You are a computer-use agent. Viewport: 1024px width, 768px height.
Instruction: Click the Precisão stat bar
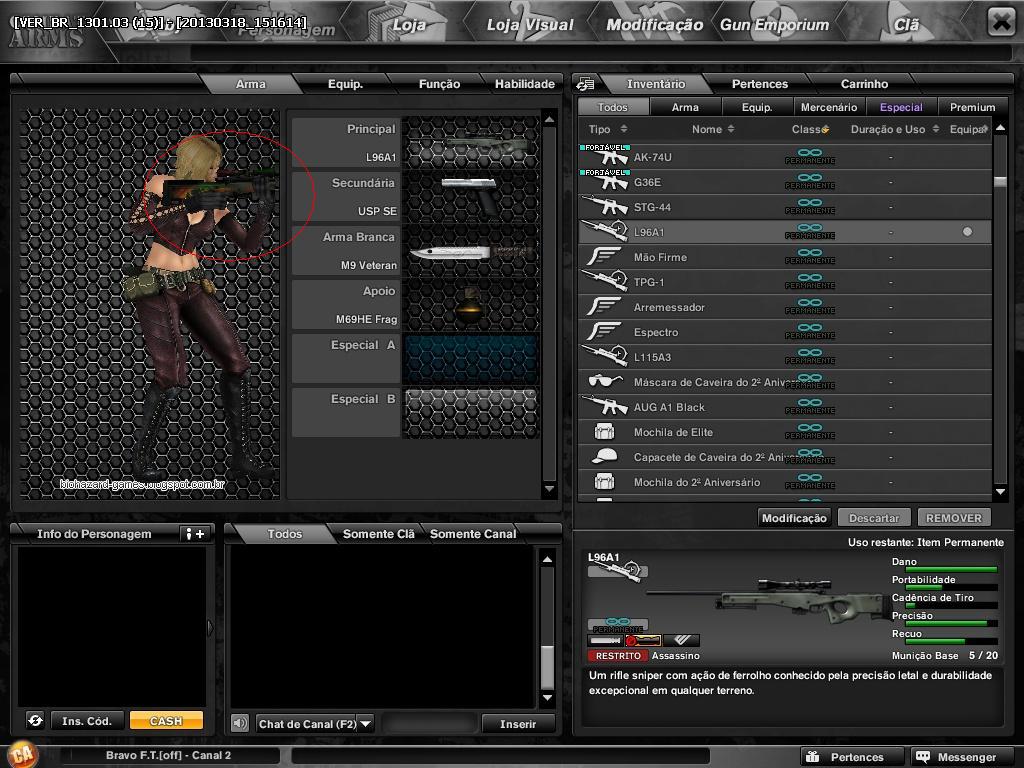pos(948,622)
